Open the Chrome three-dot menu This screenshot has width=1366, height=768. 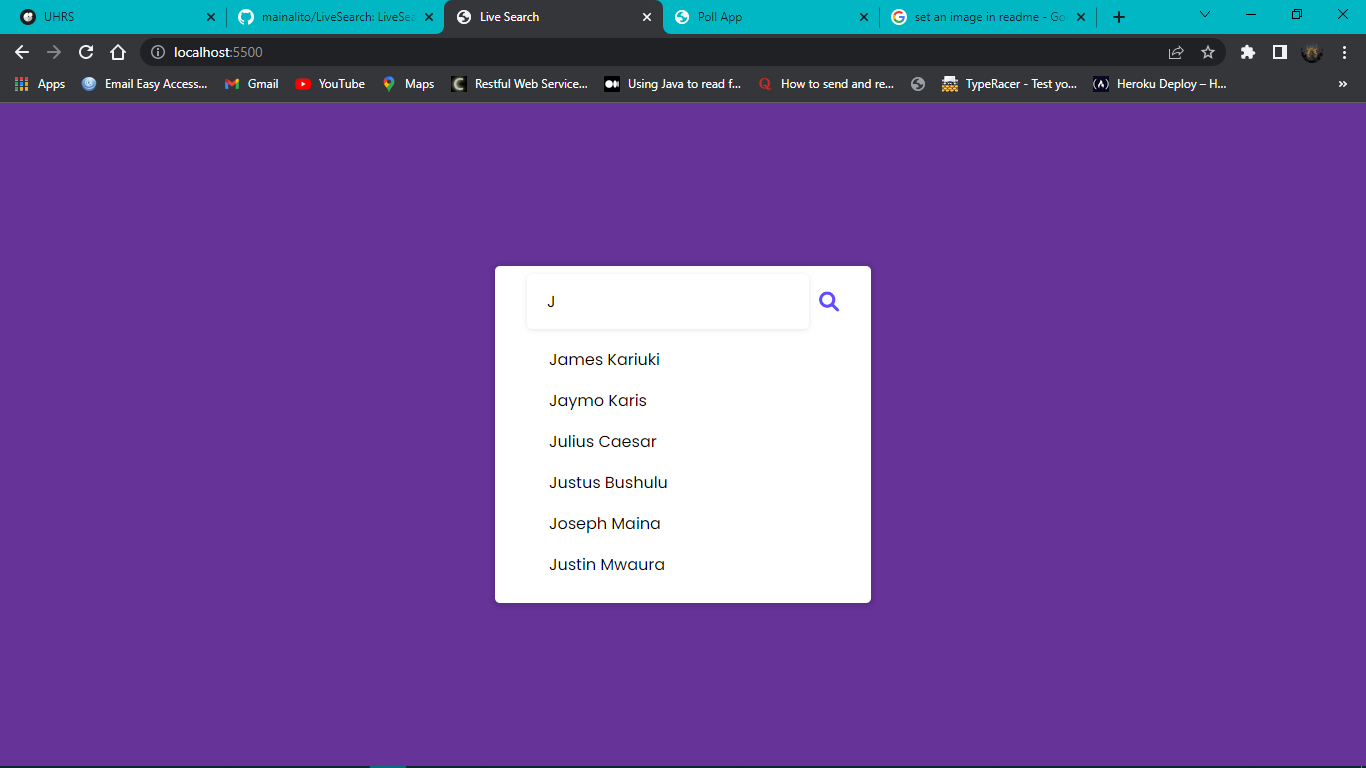click(x=1345, y=51)
